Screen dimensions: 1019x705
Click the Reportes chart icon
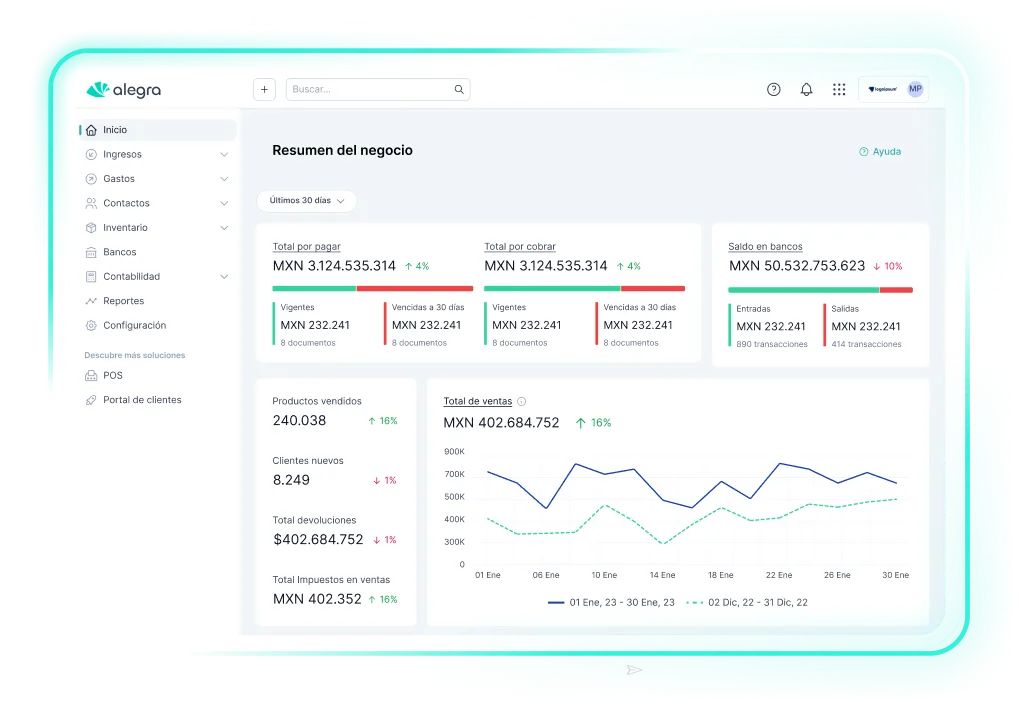click(91, 301)
